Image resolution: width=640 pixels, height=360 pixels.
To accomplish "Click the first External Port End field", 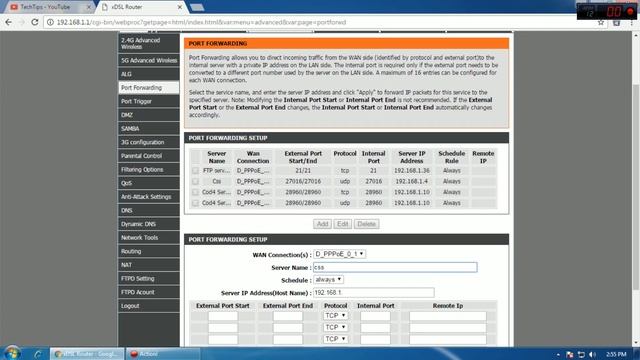I will click(x=288, y=316).
